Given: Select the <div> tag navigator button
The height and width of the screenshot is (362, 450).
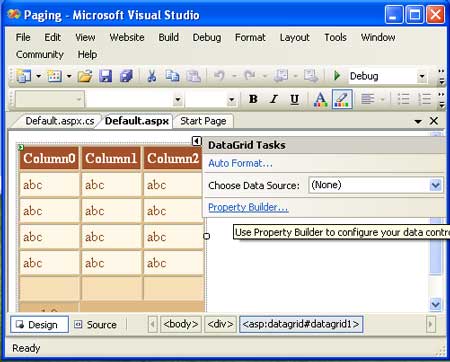Looking at the screenshot, I should 220,324.
